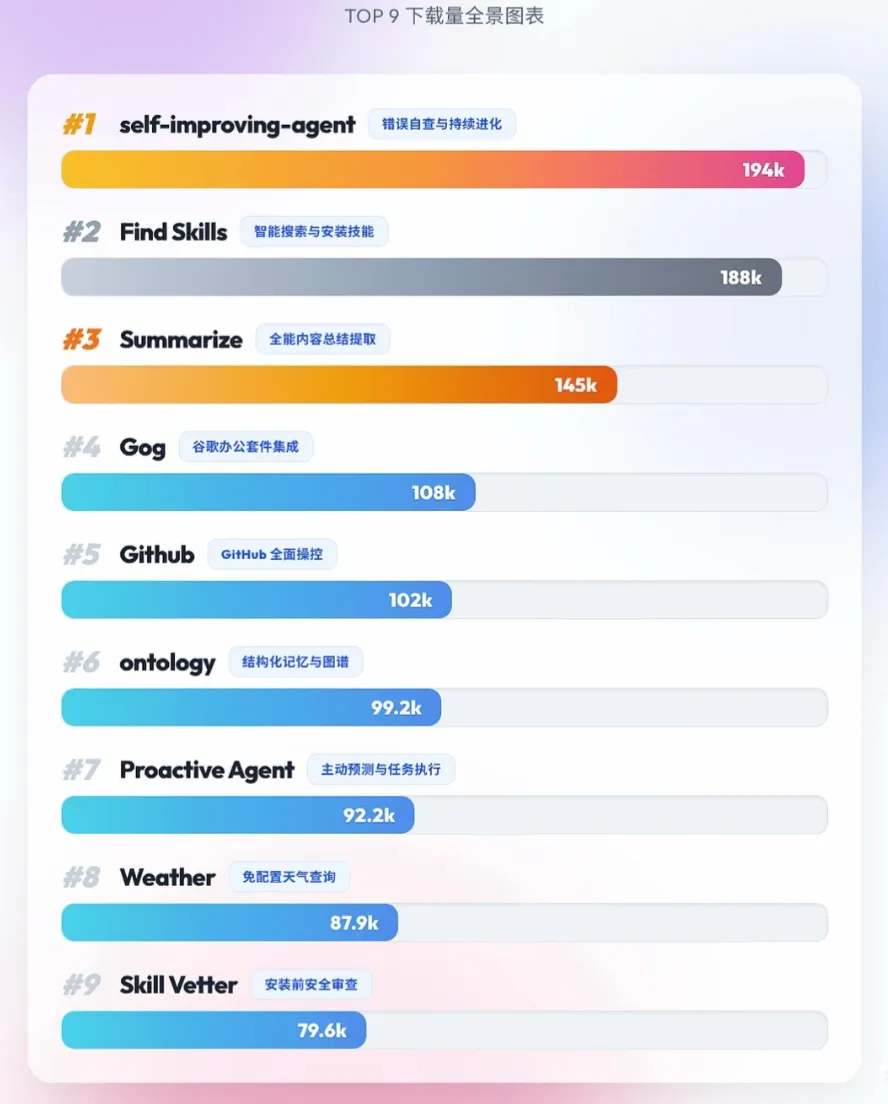The width and height of the screenshot is (888, 1104).
Task: Click the 145k orange bar
Action: 339,385
